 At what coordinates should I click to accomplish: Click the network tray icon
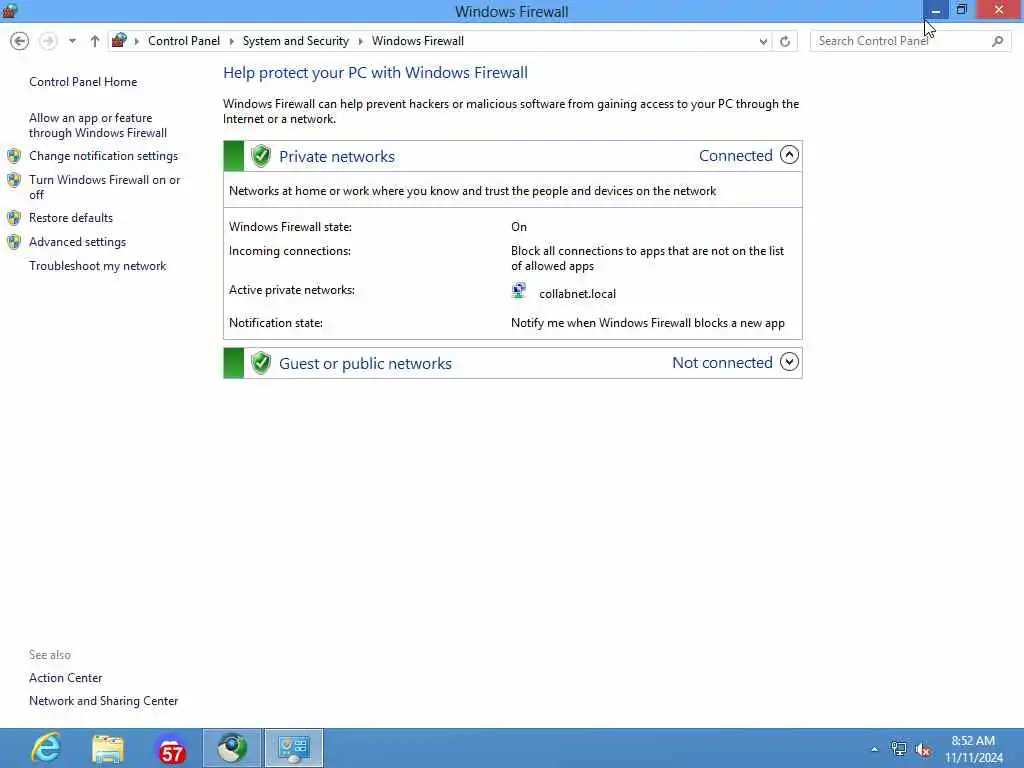point(899,749)
